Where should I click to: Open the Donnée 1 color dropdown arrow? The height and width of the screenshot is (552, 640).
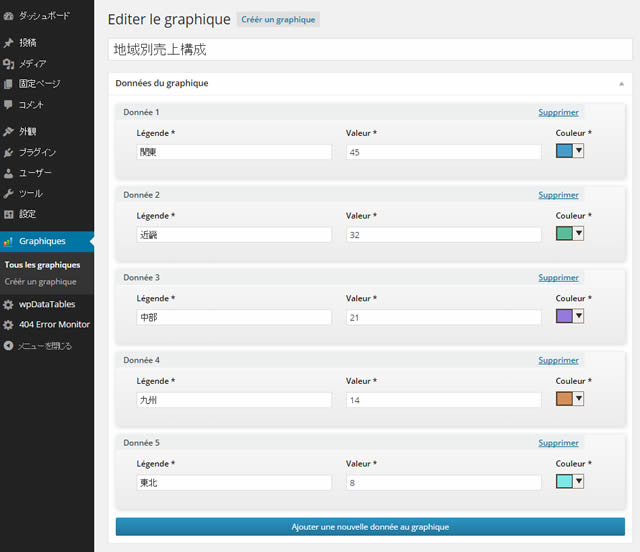(578, 151)
